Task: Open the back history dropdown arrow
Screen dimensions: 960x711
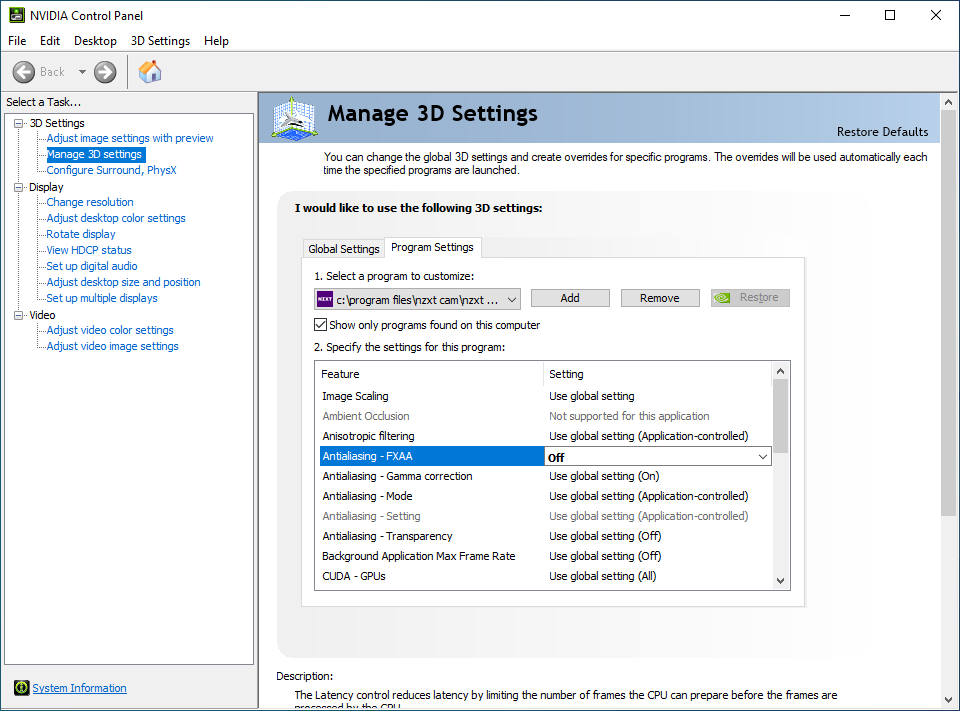Action: coord(82,72)
